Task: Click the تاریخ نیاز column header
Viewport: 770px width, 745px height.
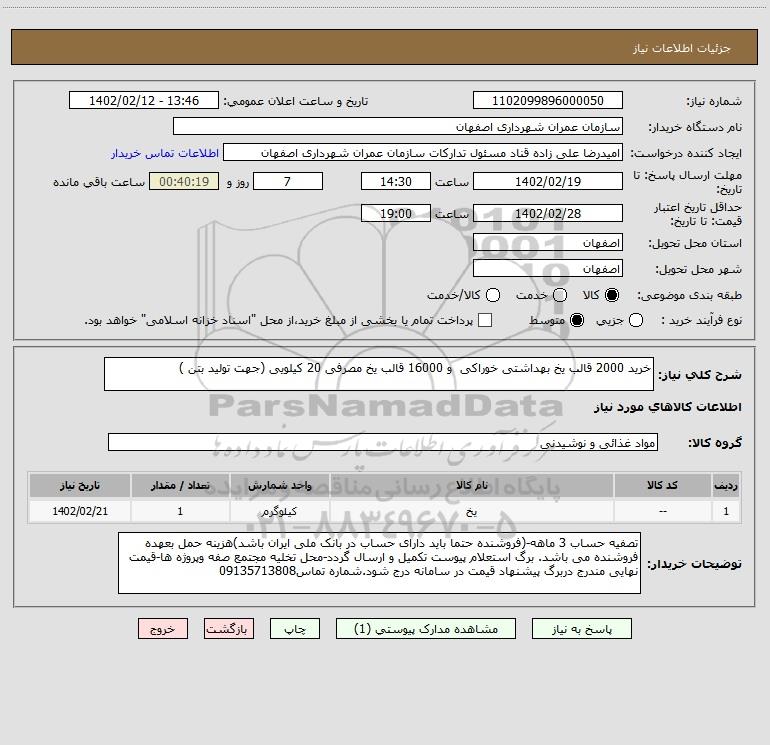Action: [x=80, y=486]
